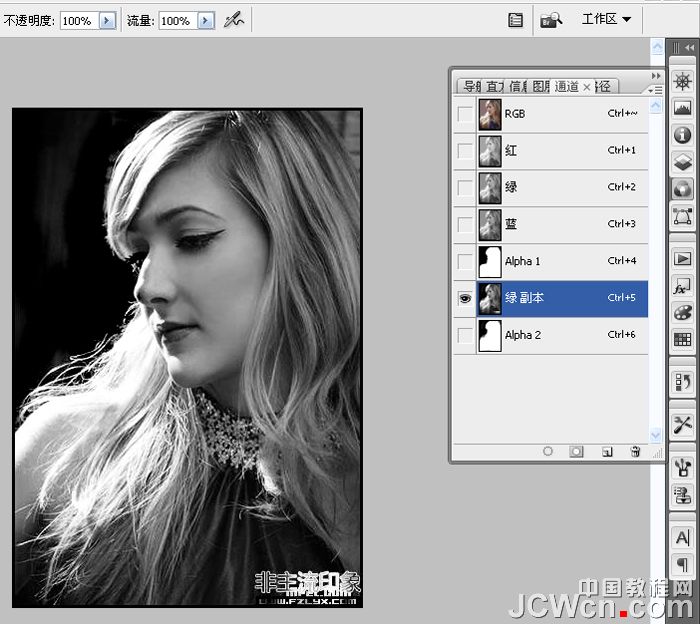The width and height of the screenshot is (700, 624).
Task: Open the Paths panel dock icon
Action: click(683, 216)
